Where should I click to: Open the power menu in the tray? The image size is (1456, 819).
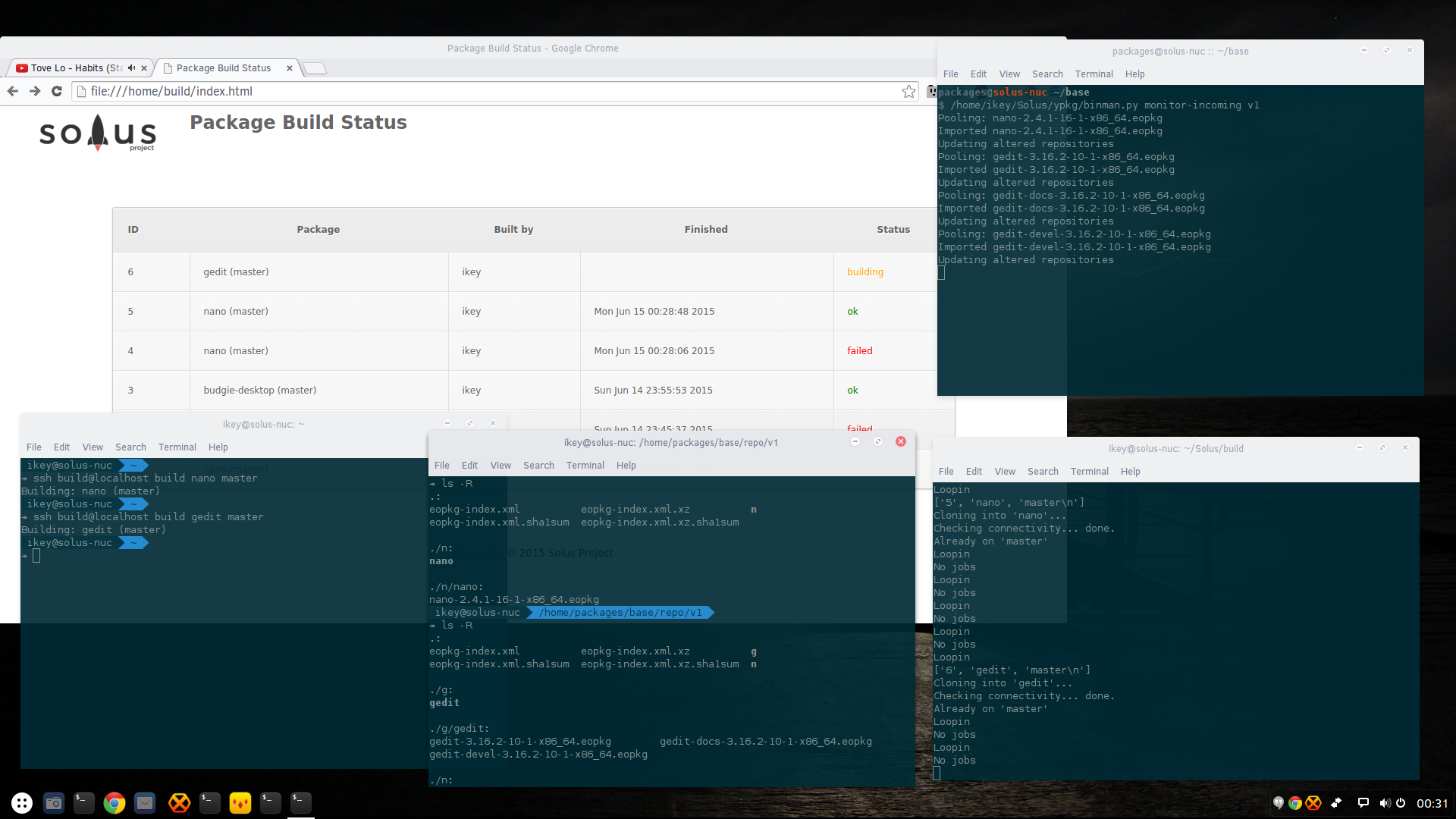(x=1401, y=802)
